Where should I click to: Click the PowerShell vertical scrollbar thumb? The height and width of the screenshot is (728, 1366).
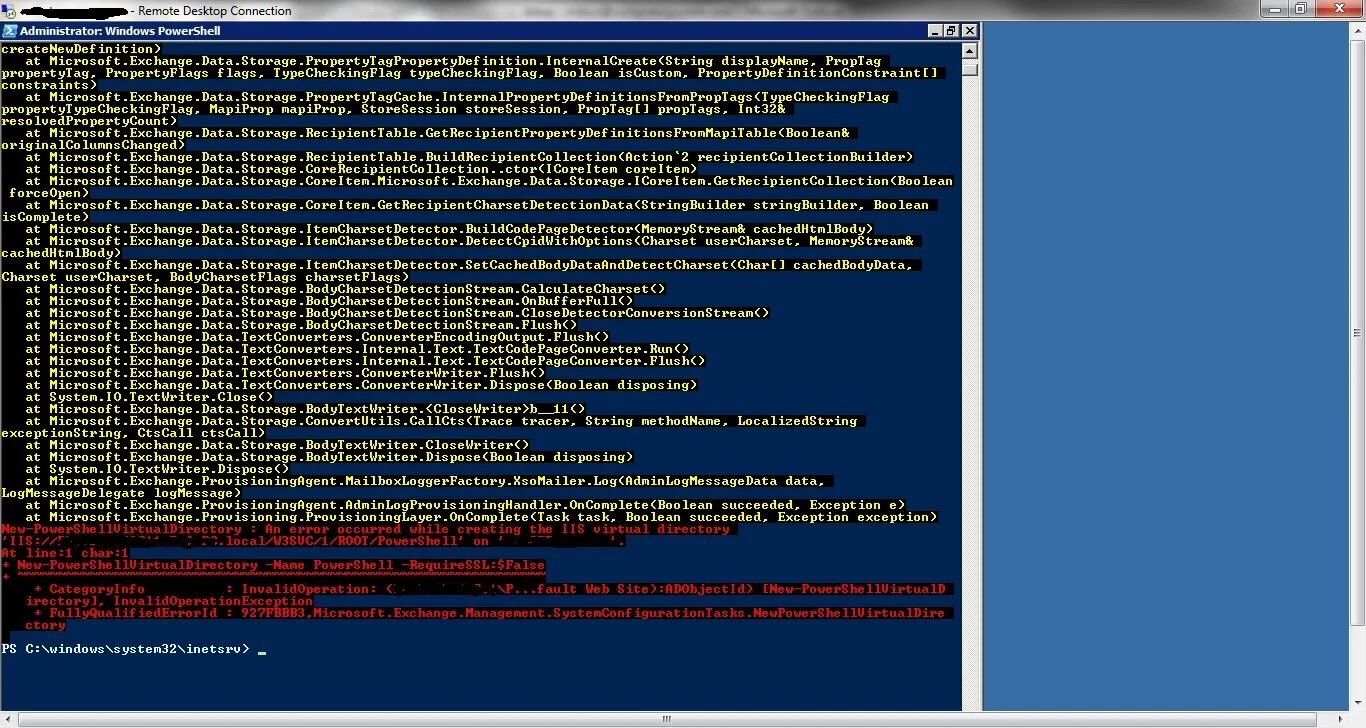pos(970,69)
